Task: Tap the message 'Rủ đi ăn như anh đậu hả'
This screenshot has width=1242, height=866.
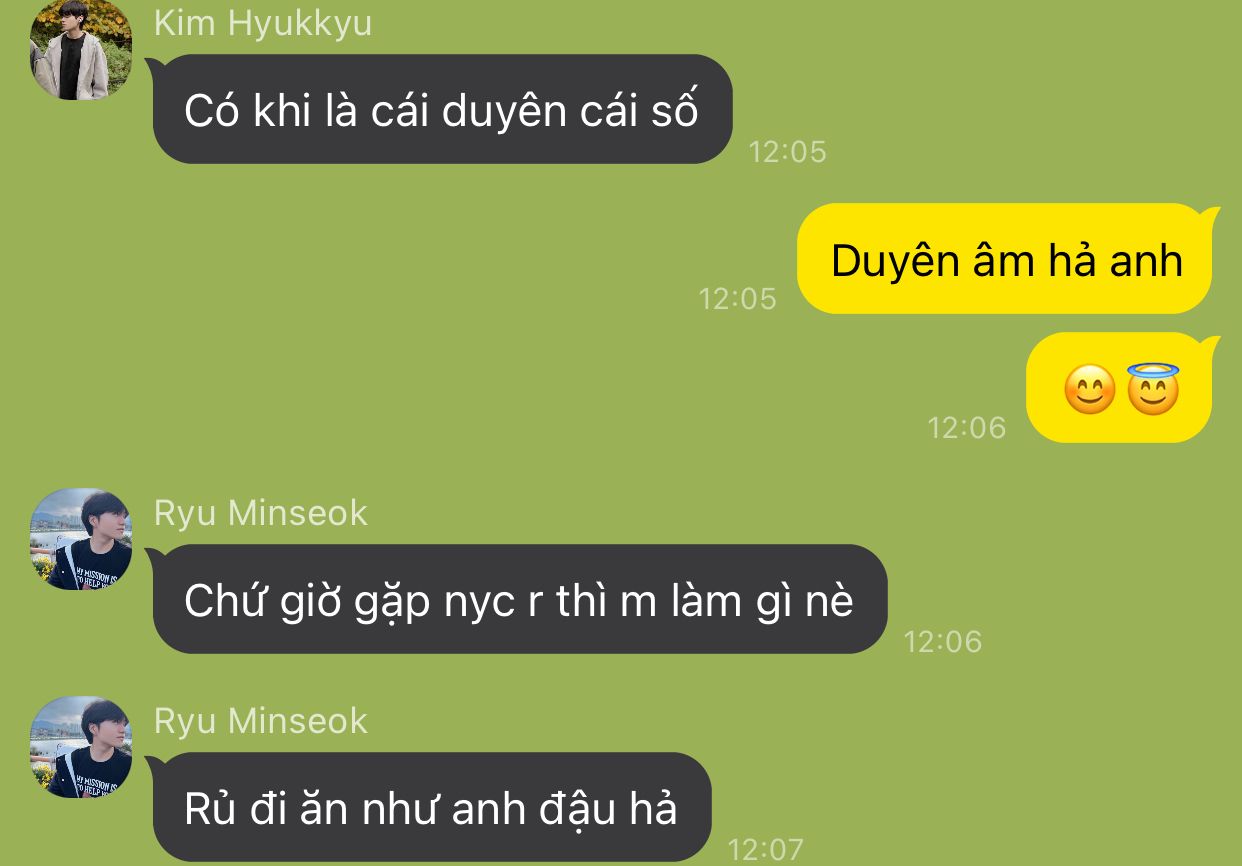Action: [x=432, y=807]
